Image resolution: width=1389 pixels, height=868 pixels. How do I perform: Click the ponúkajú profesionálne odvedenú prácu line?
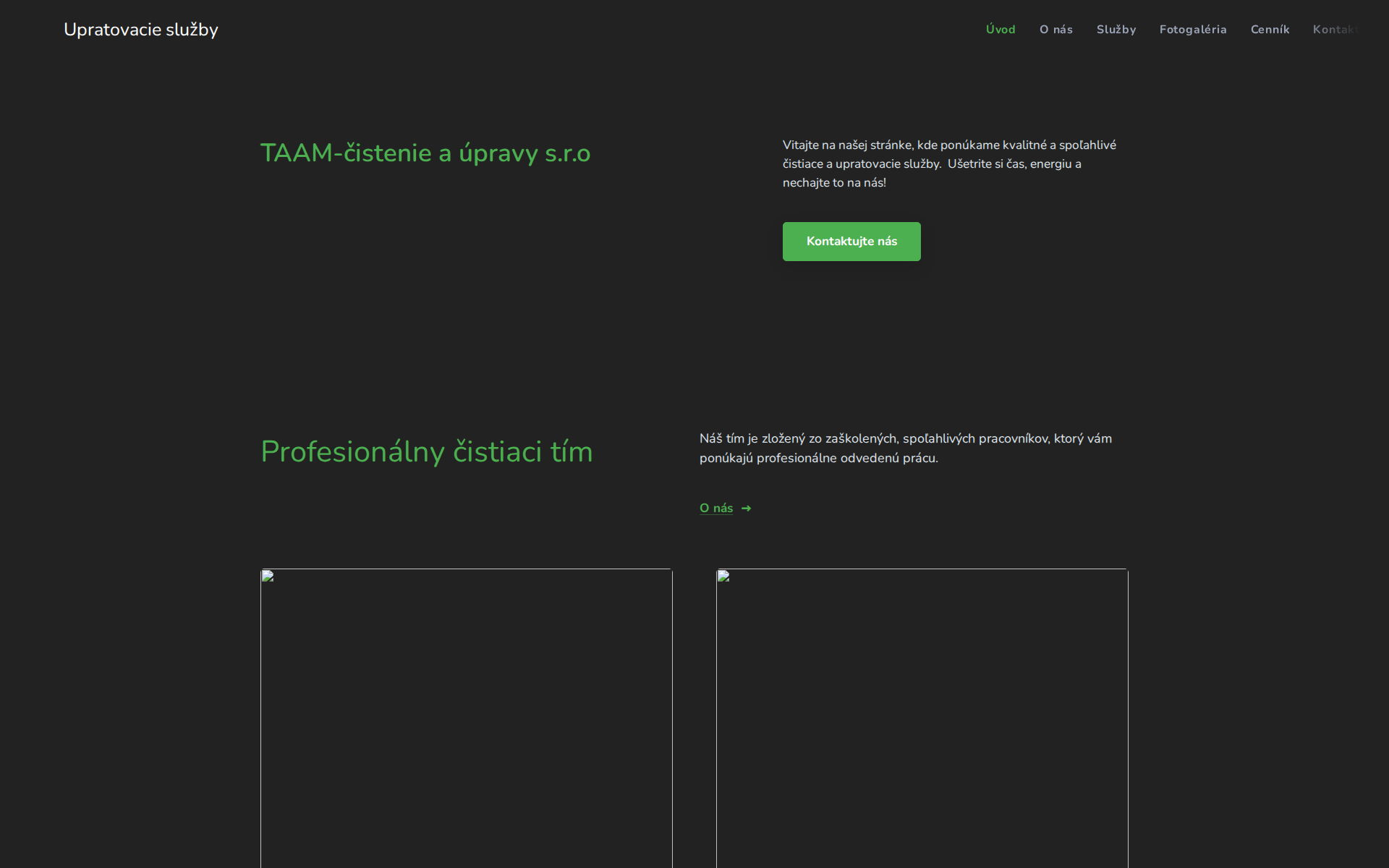click(818, 459)
